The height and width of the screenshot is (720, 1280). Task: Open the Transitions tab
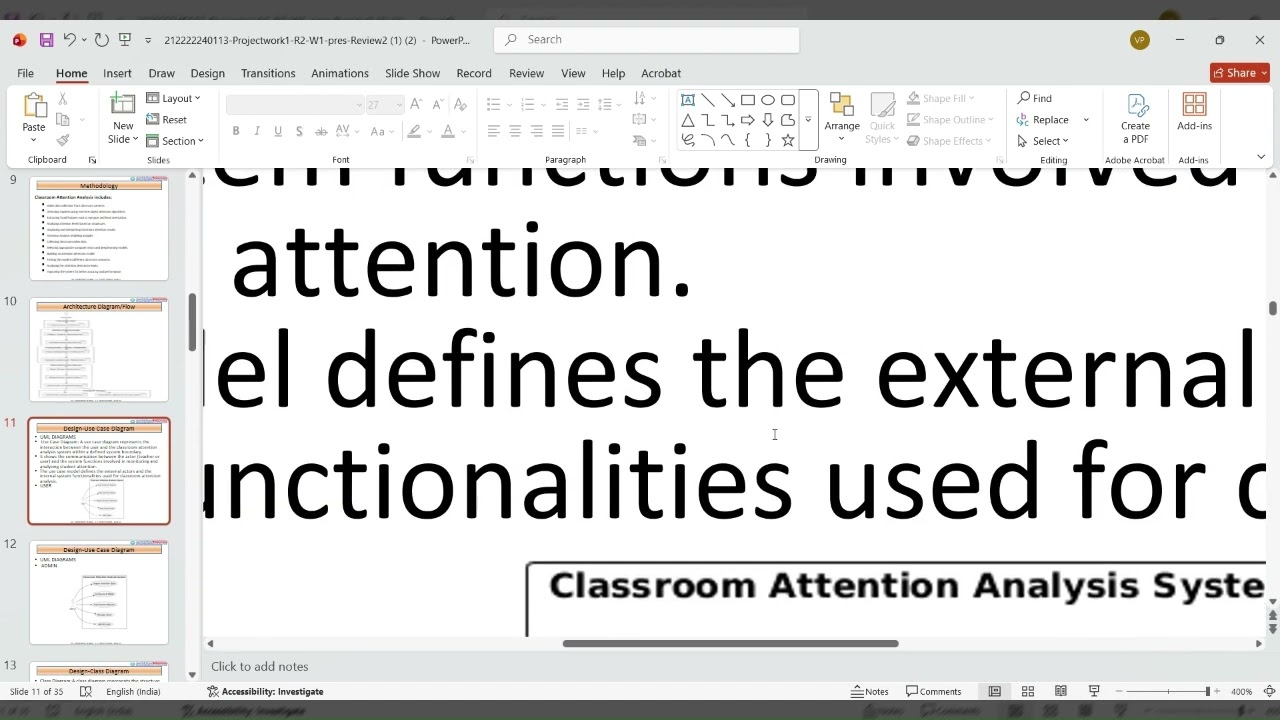(268, 73)
